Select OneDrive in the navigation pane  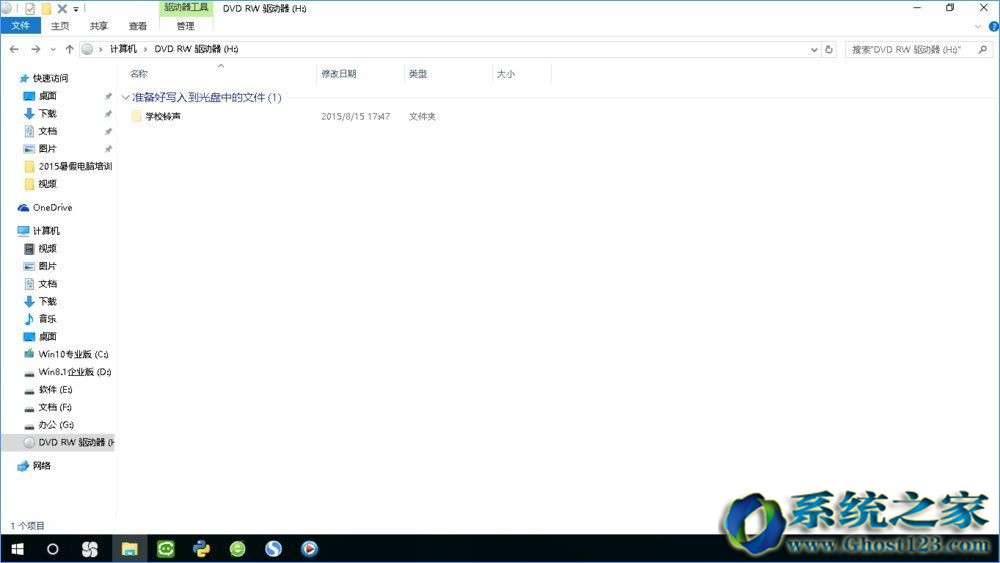click(x=52, y=208)
